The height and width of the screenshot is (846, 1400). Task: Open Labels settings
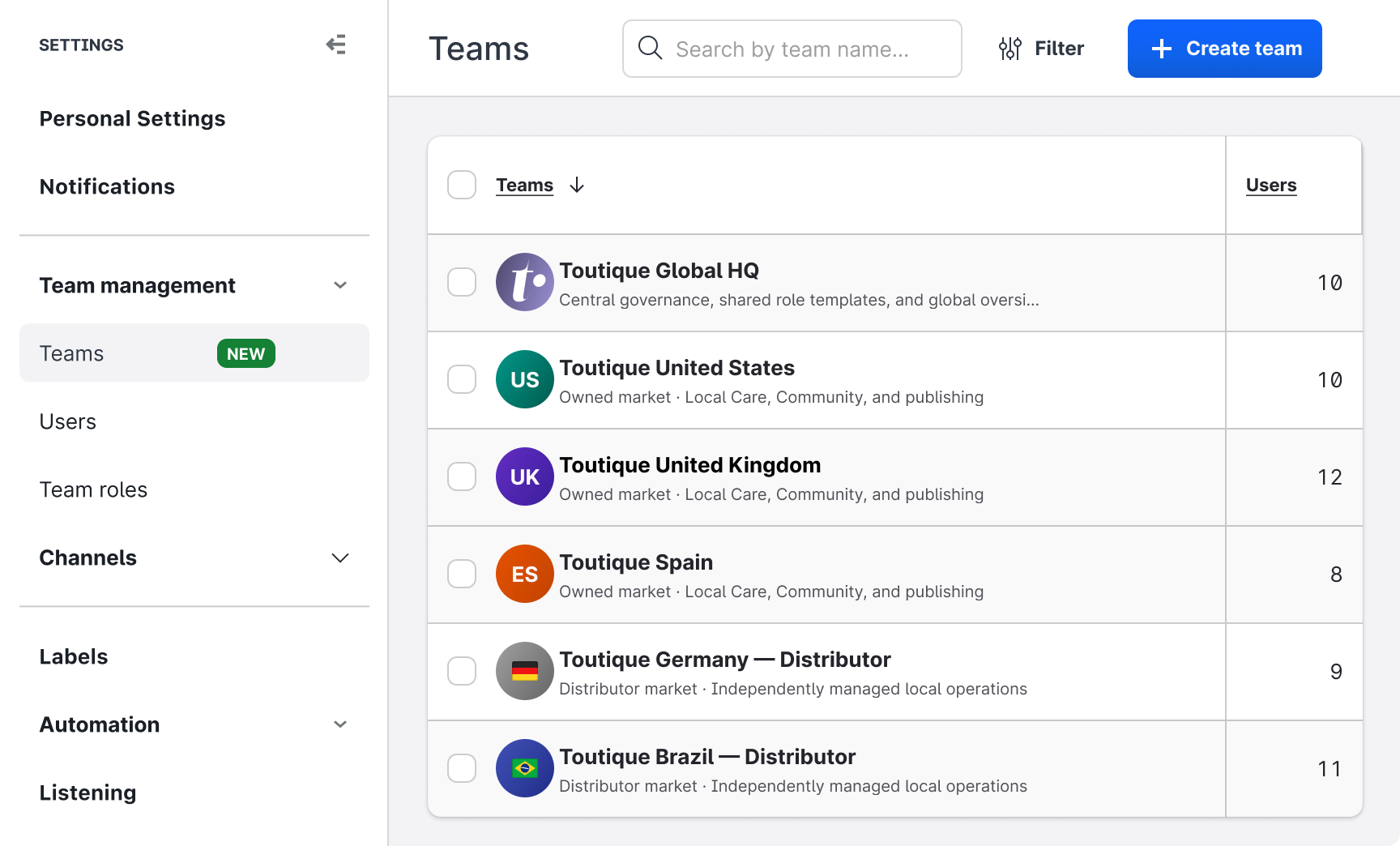74,656
